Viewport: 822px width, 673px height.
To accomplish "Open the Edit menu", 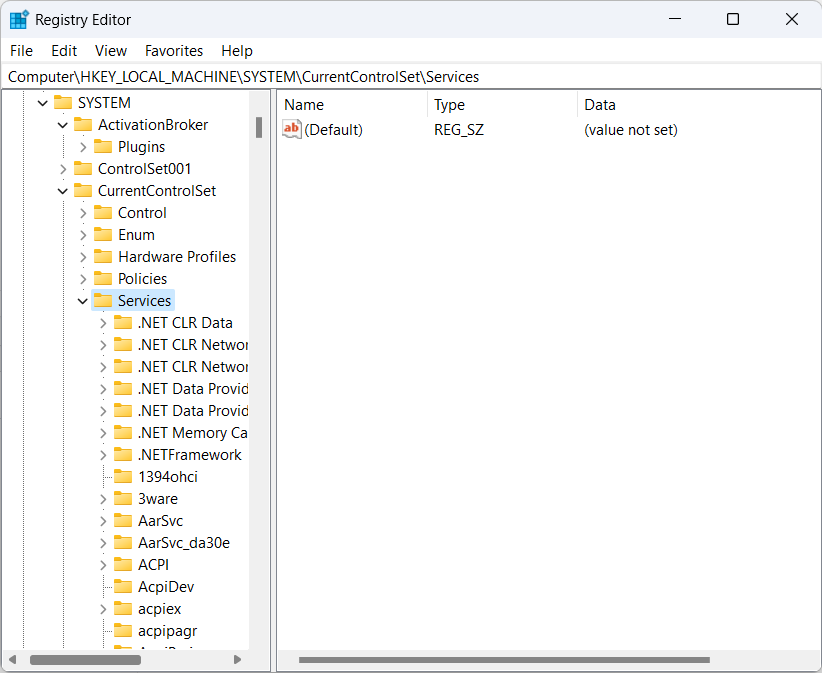I will [64, 51].
